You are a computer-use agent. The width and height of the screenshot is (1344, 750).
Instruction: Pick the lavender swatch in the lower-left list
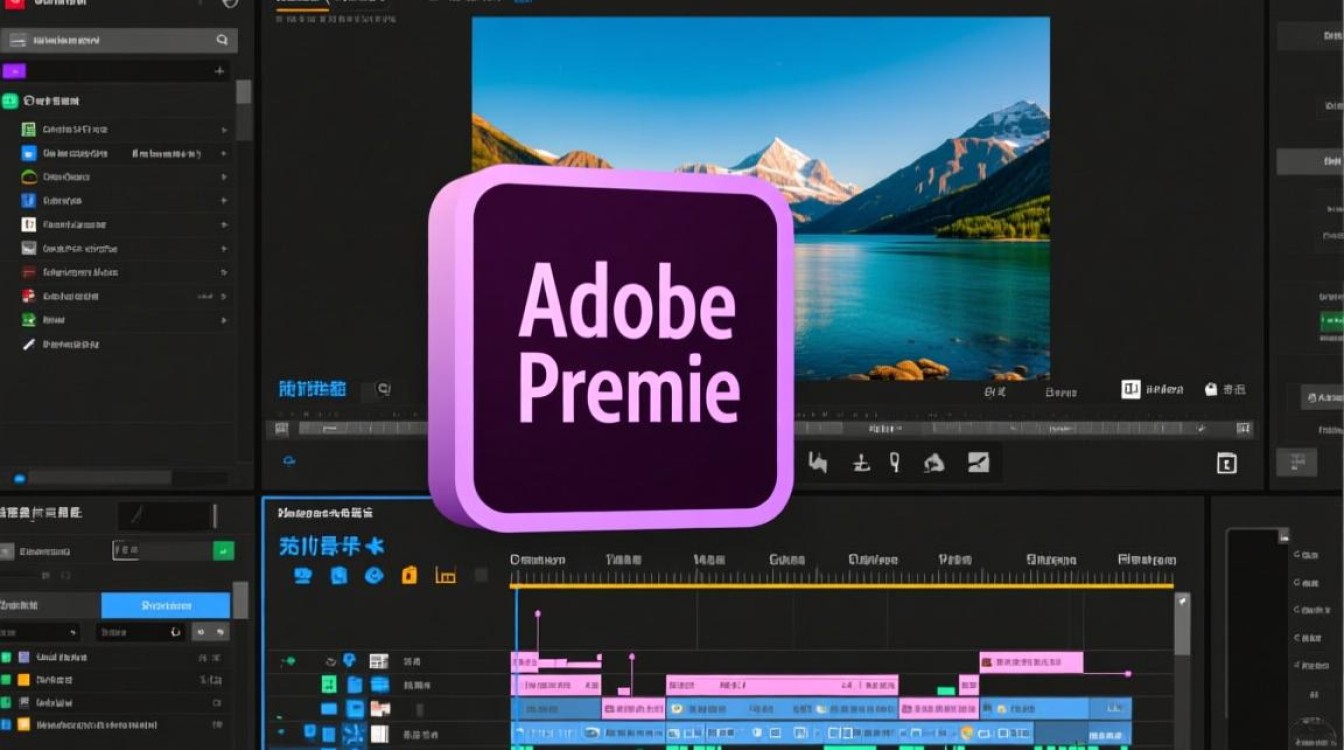23,657
